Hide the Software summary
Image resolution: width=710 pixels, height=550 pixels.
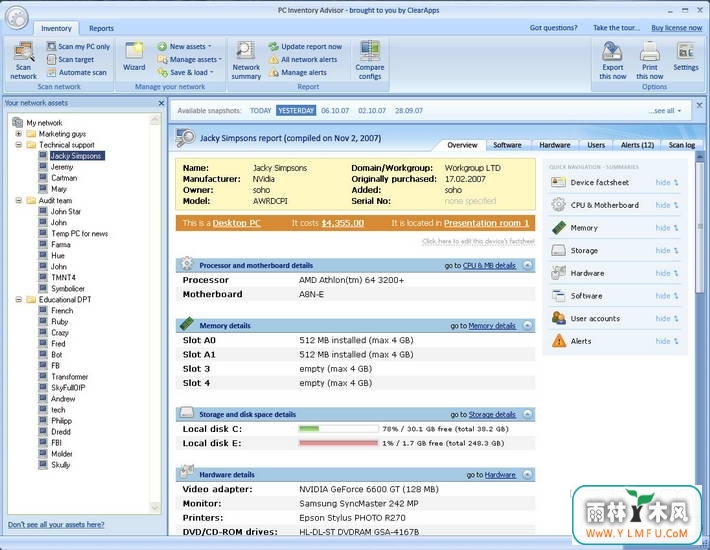(x=667, y=296)
